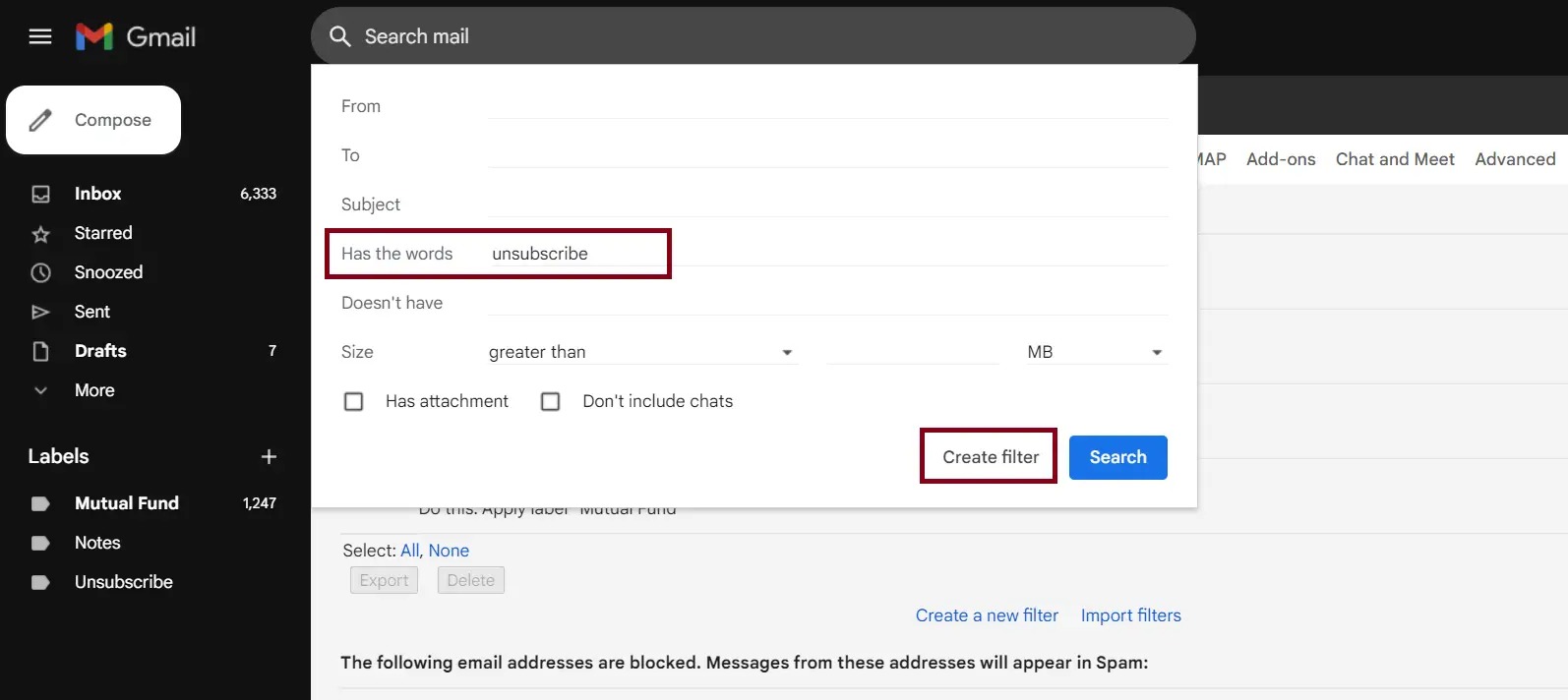1568x700 pixels.
Task: Enable the Has attachment checkbox
Action: click(x=354, y=401)
